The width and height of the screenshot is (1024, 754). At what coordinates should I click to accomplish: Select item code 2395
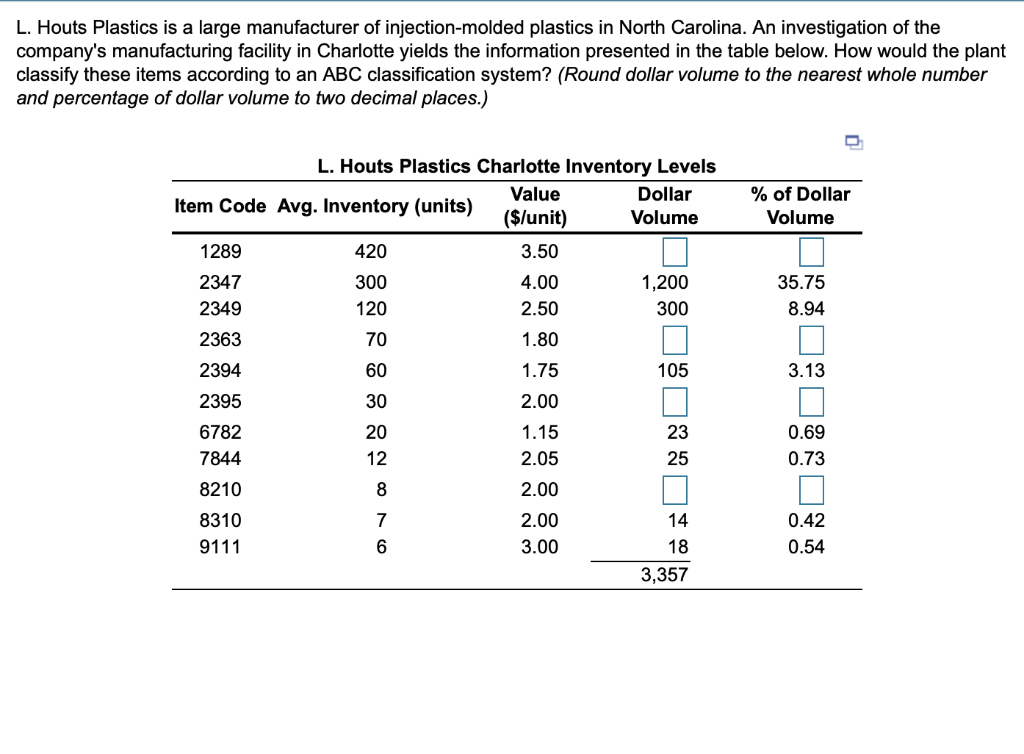tap(220, 401)
